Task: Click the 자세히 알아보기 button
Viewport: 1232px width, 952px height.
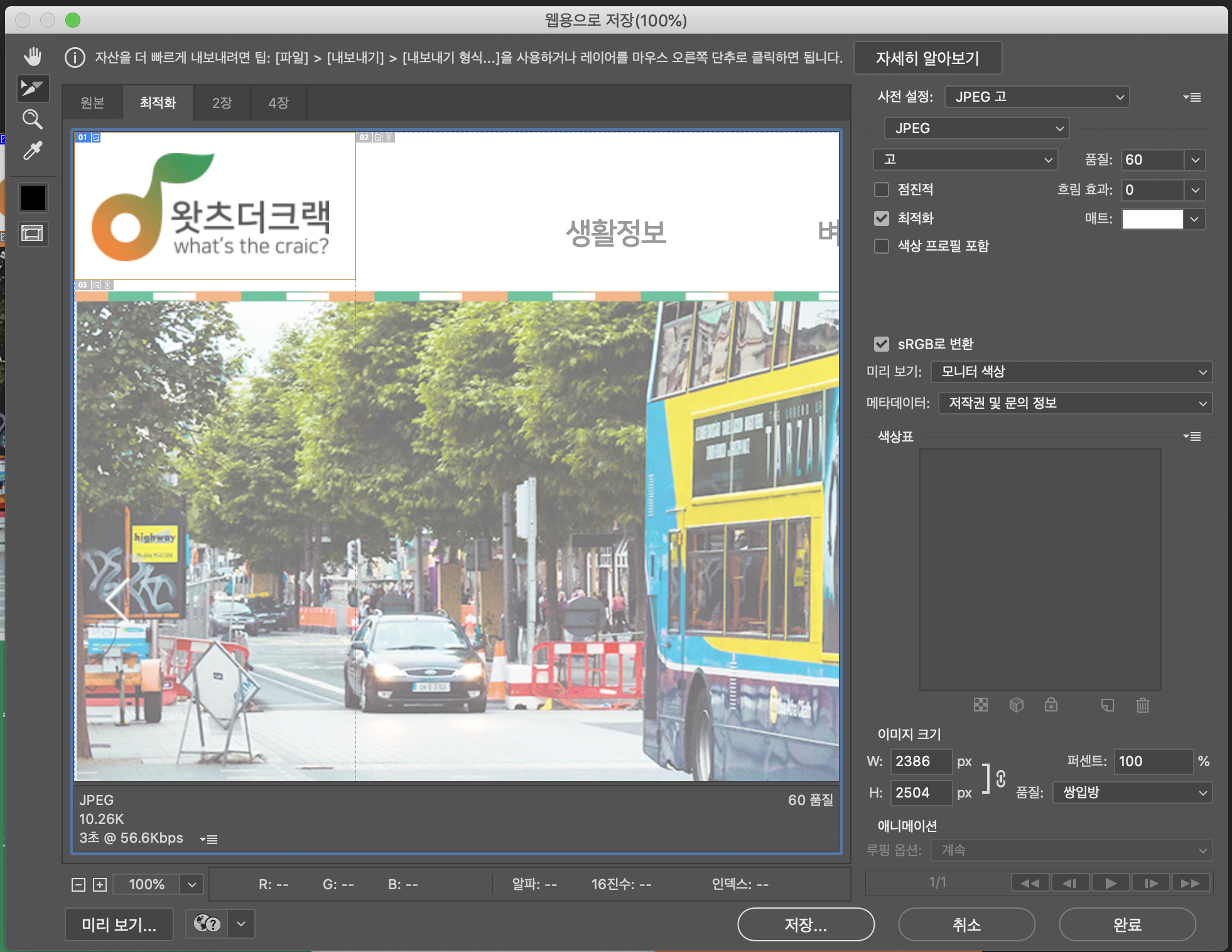Action: 927,58
